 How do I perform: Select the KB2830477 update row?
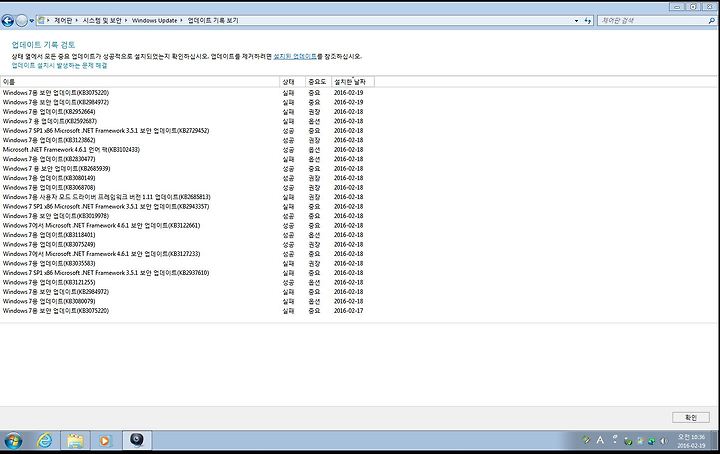pyautogui.click(x=187, y=159)
